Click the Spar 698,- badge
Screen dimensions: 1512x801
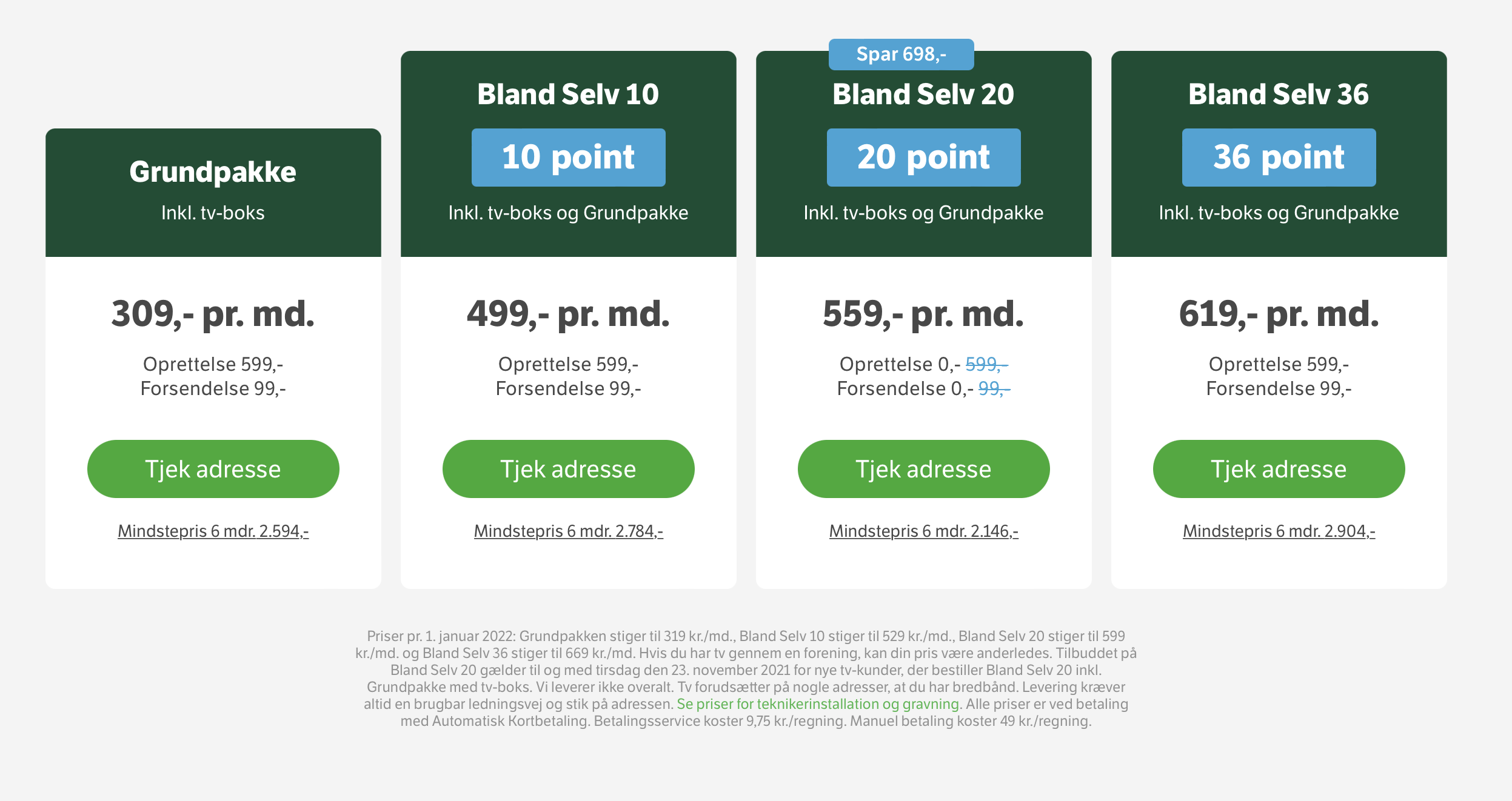click(901, 55)
